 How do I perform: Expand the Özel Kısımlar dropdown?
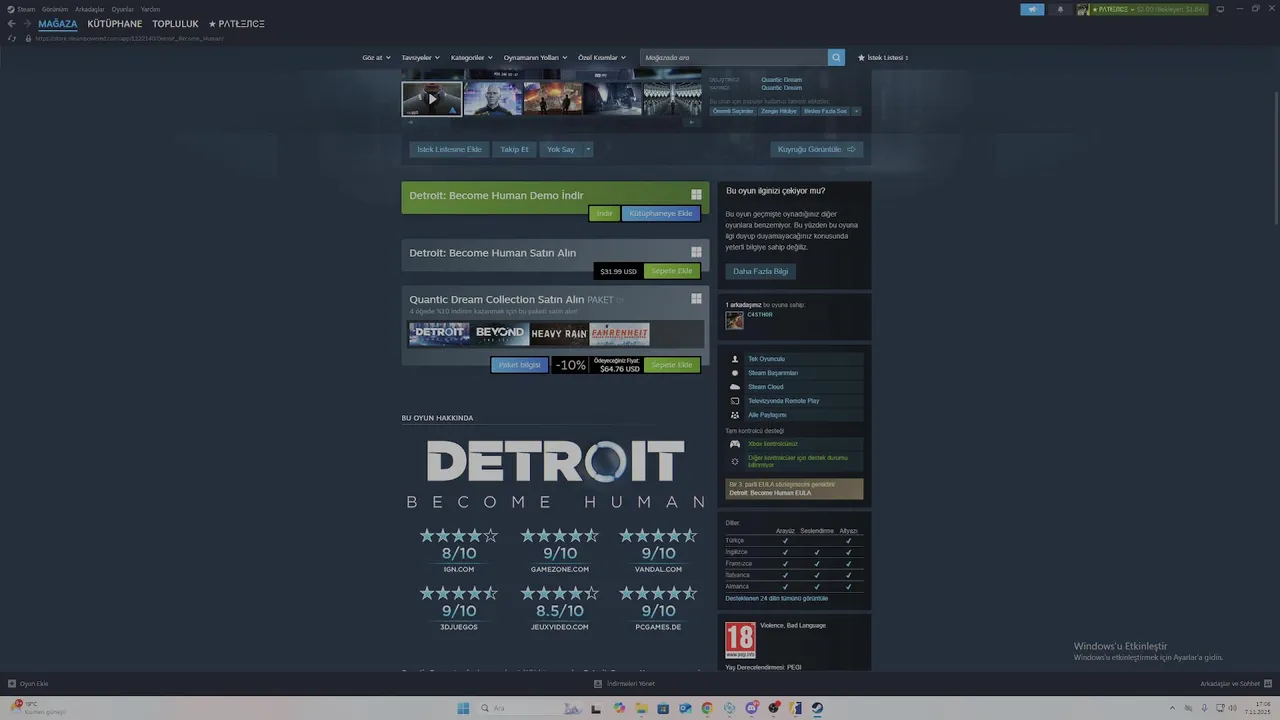click(x=602, y=57)
